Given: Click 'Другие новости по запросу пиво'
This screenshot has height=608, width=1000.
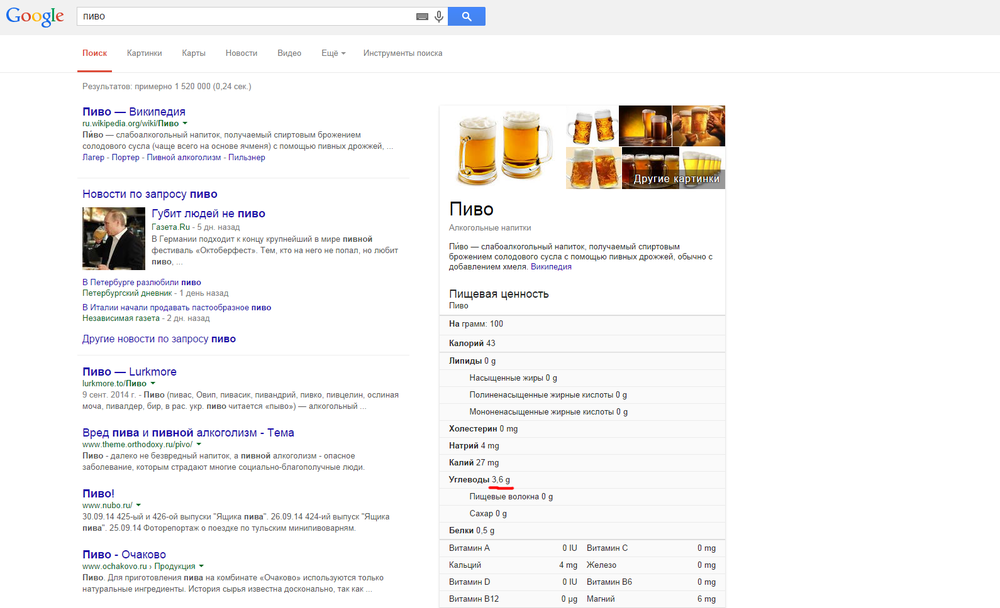Looking at the screenshot, I should coord(159,339).
